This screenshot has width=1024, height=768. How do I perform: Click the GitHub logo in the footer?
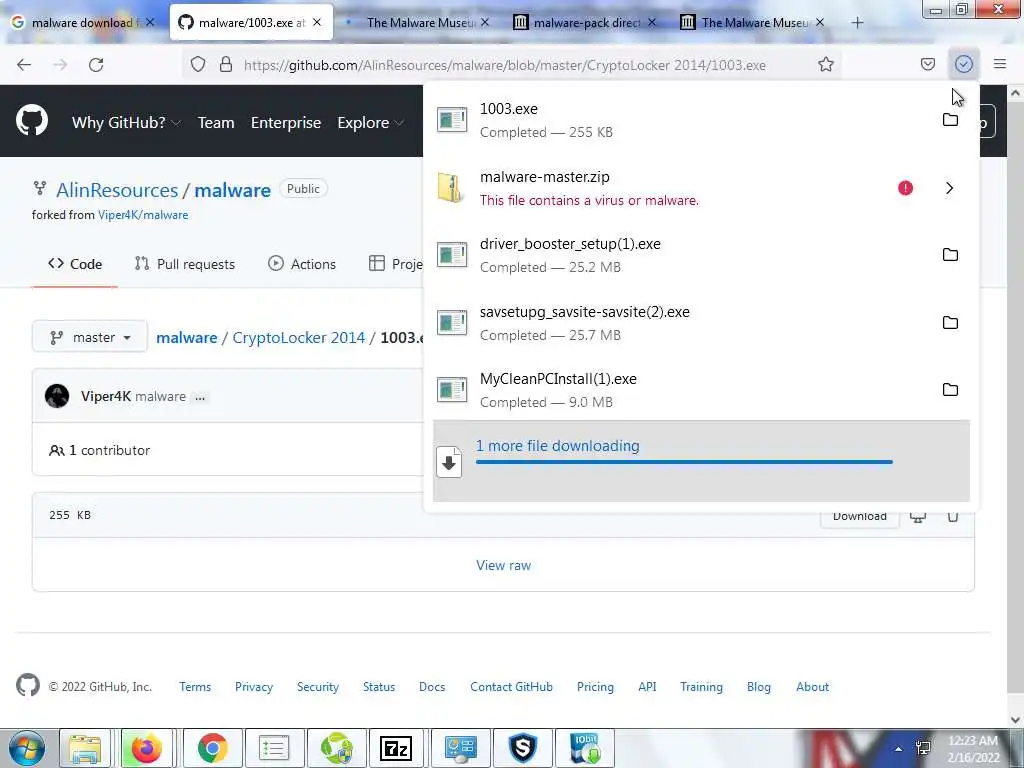pos(28,685)
